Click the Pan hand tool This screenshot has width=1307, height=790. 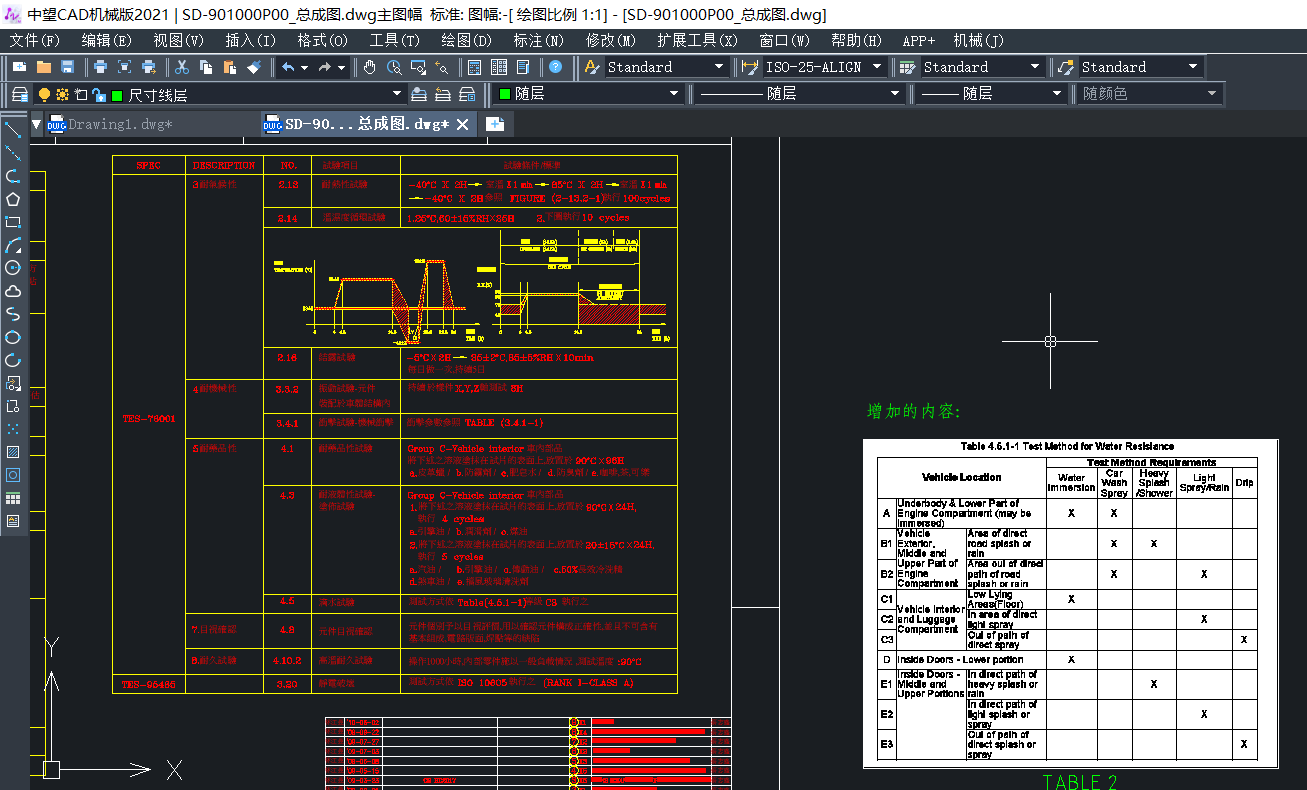[370, 67]
